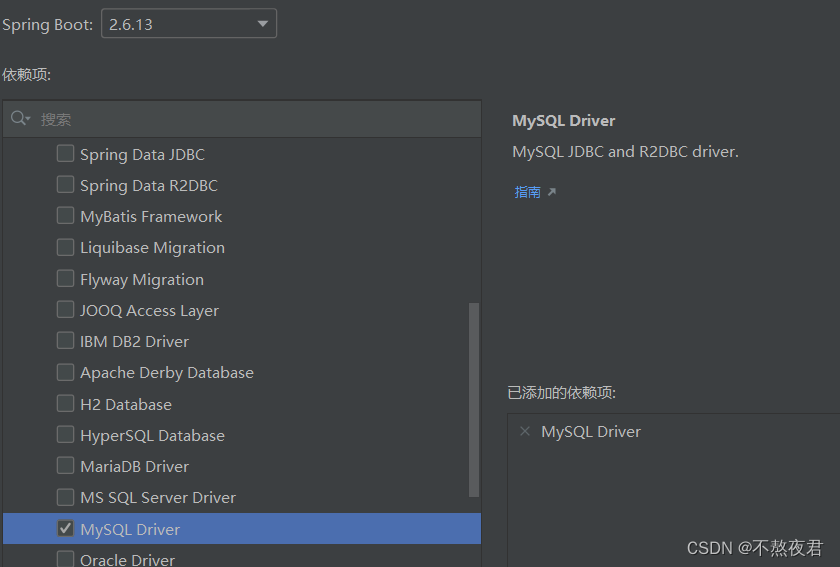Image resolution: width=840 pixels, height=567 pixels.
Task: Check the MariaDB Driver checkbox
Action: [x=65, y=466]
